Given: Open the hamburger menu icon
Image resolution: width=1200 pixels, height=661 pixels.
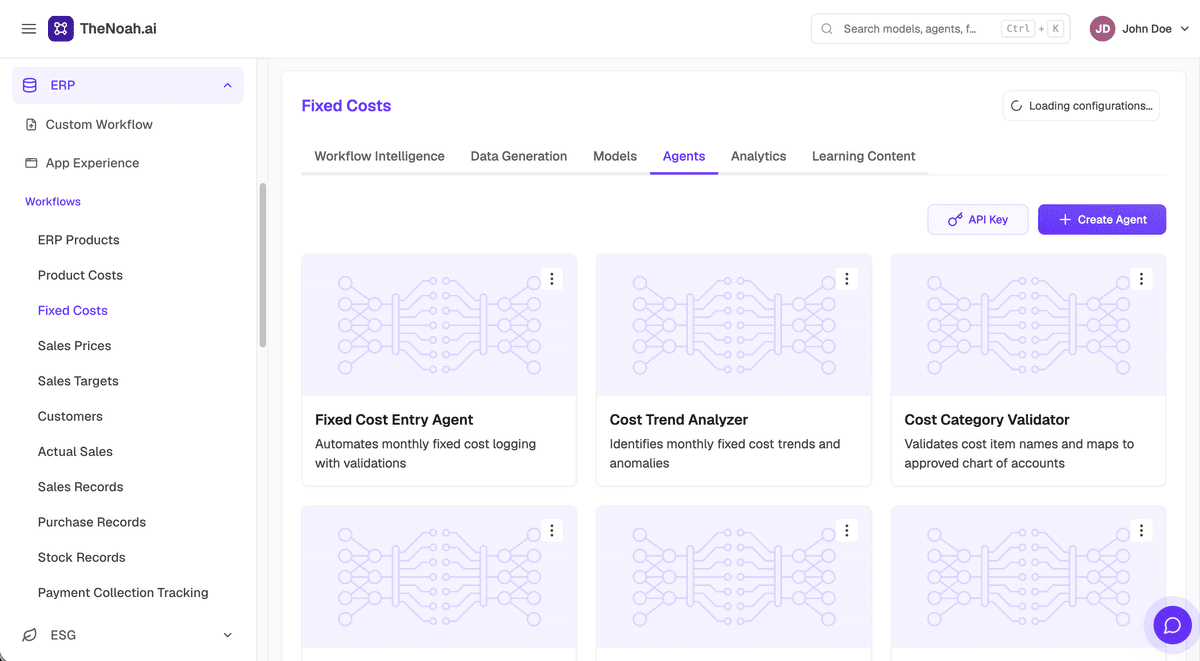Looking at the screenshot, I should coord(29,29).
